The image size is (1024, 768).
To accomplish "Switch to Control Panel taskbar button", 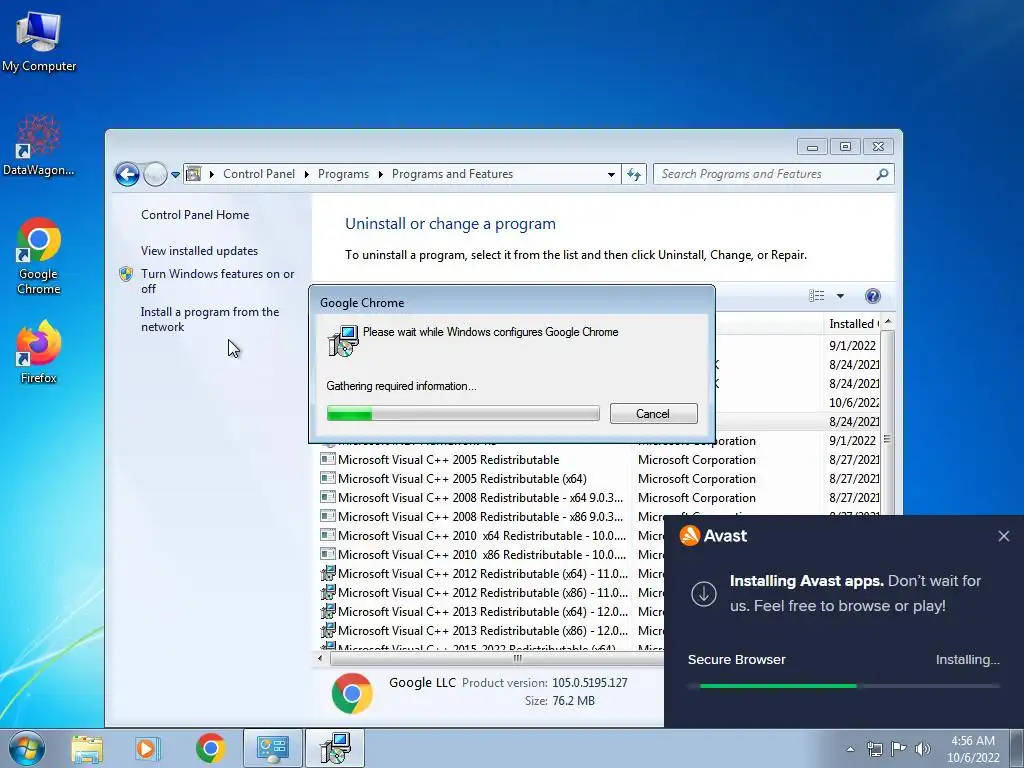I will click(272, 748).
